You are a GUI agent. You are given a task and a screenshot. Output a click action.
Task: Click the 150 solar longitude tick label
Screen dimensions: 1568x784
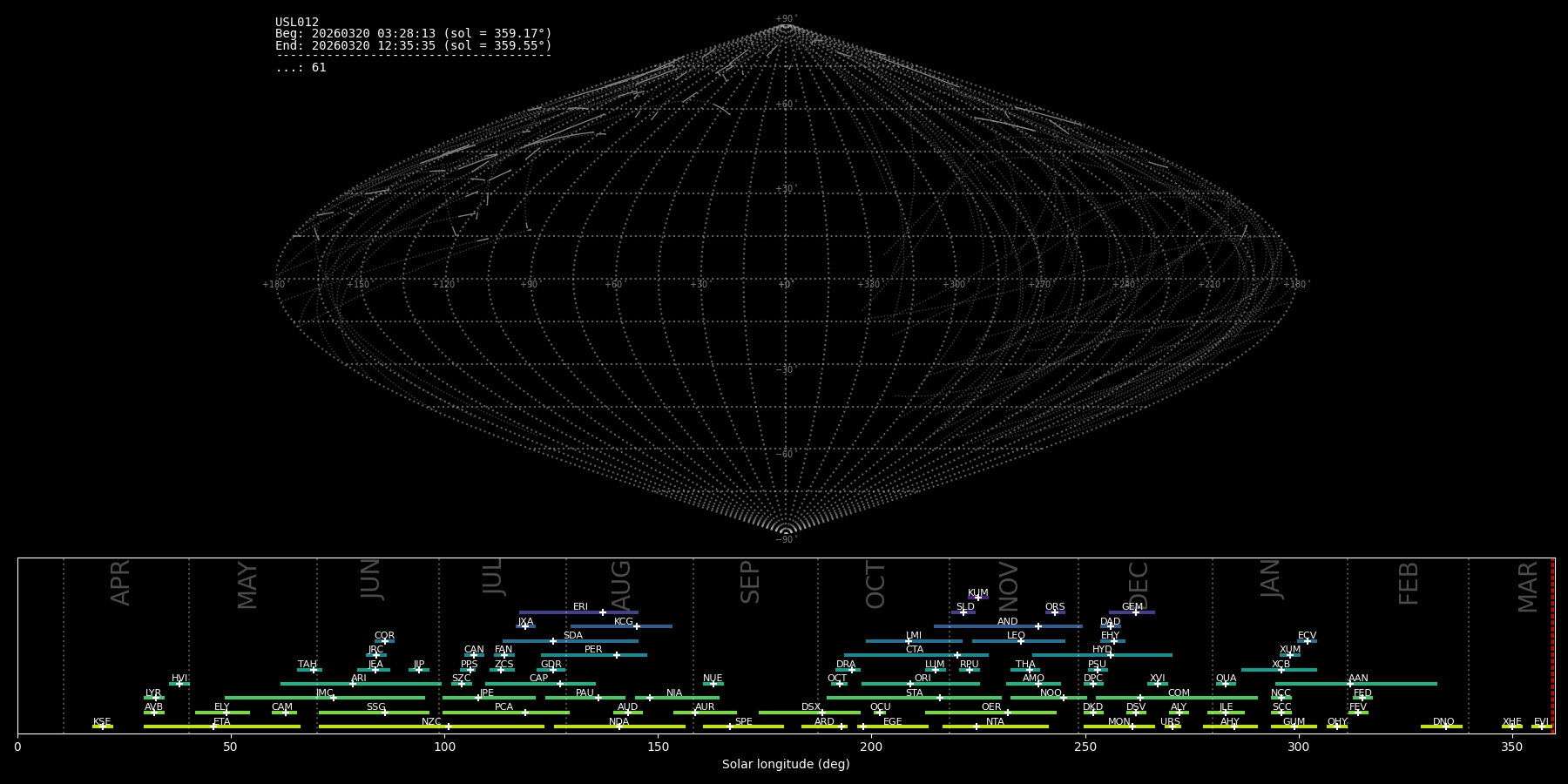click(x=658, y=747)
